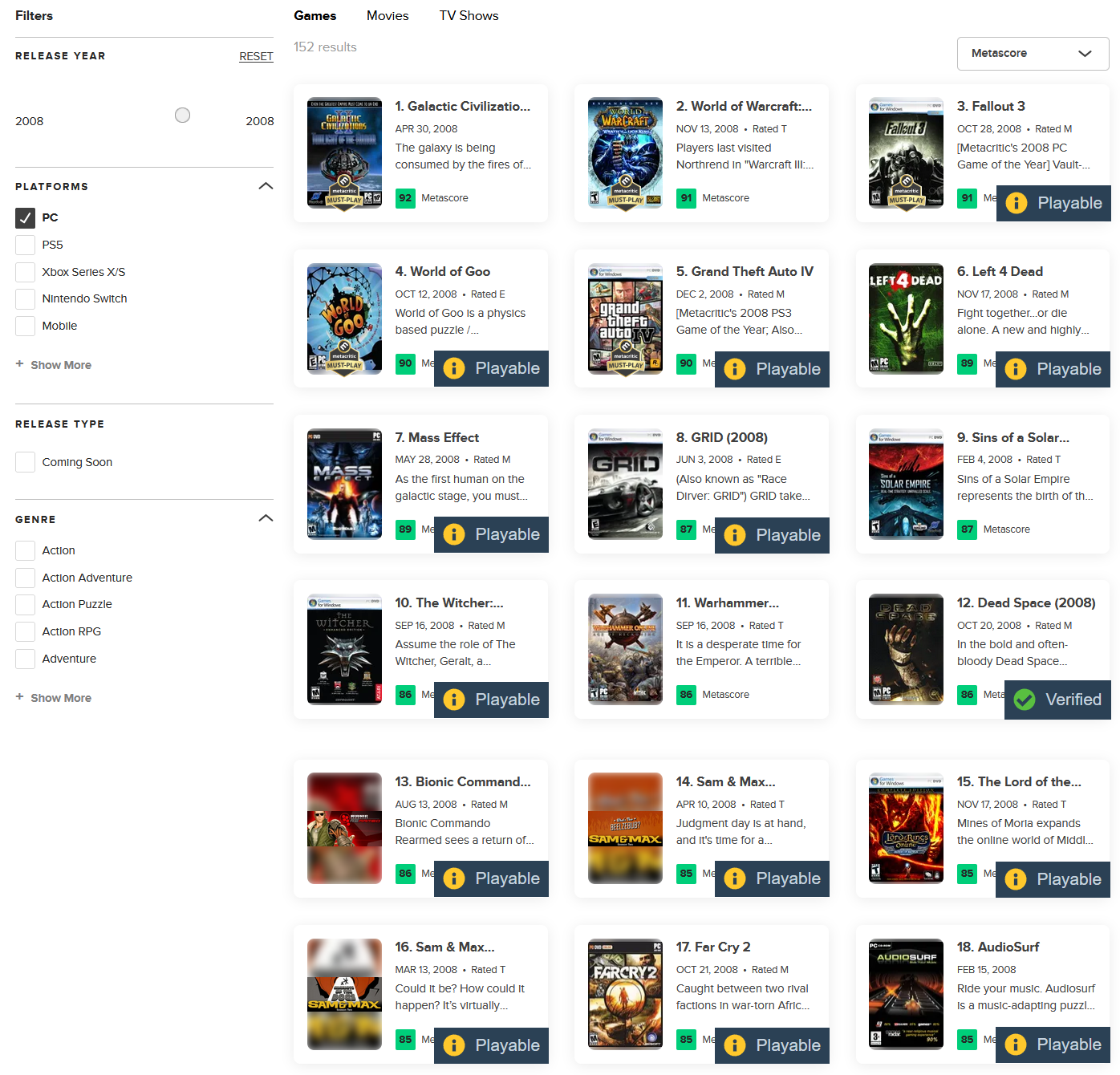The height and width of the screenshot is (1075, 1120).
Task: Open the Grand Theft Auto IV title link
Action: click(x=745, y=271)
